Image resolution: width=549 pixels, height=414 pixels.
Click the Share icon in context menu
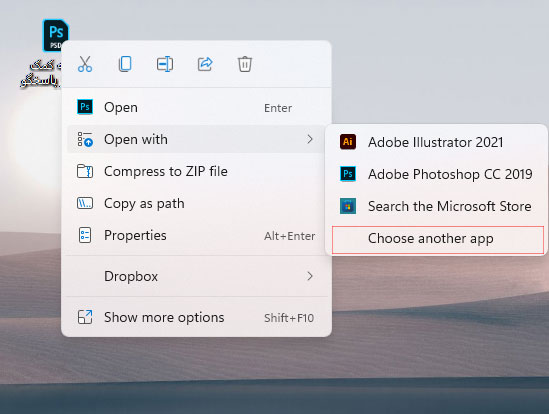(205, 64)
